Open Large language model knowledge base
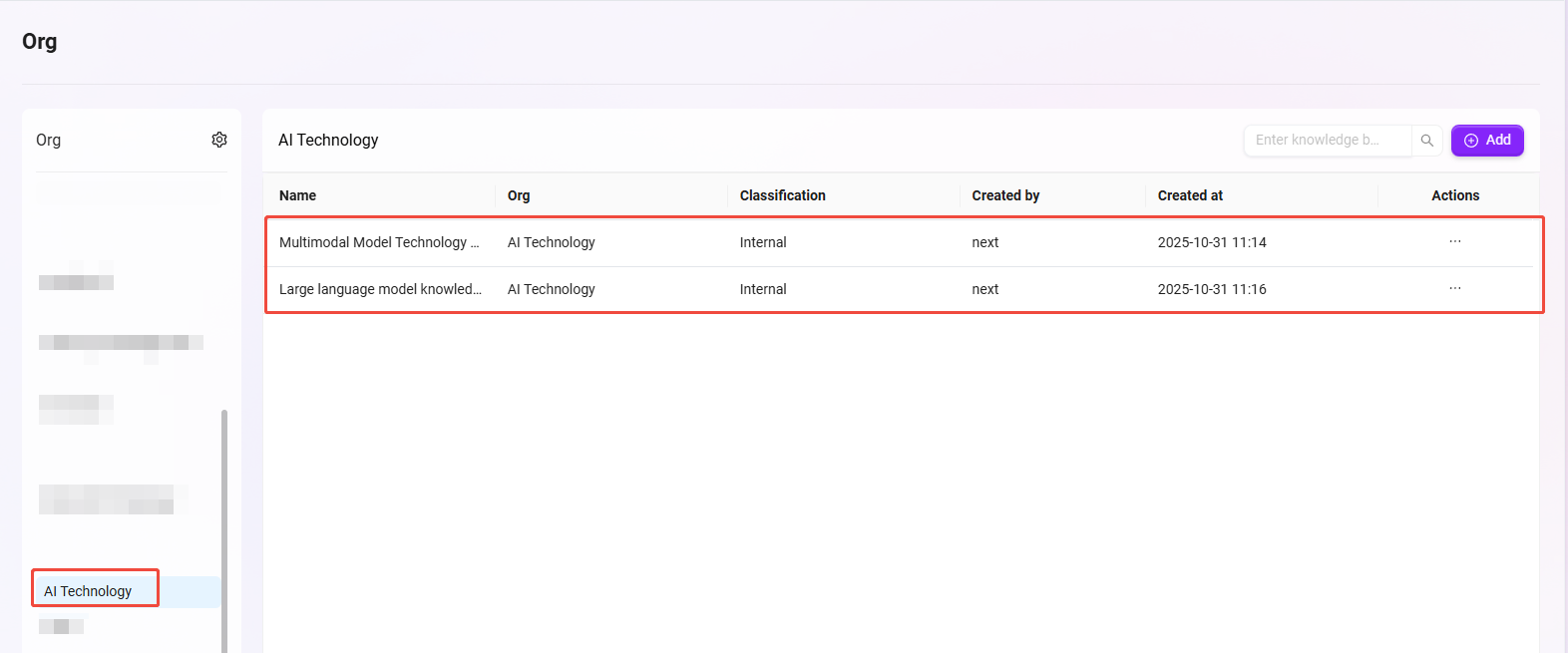 click(x=379, y=289)
